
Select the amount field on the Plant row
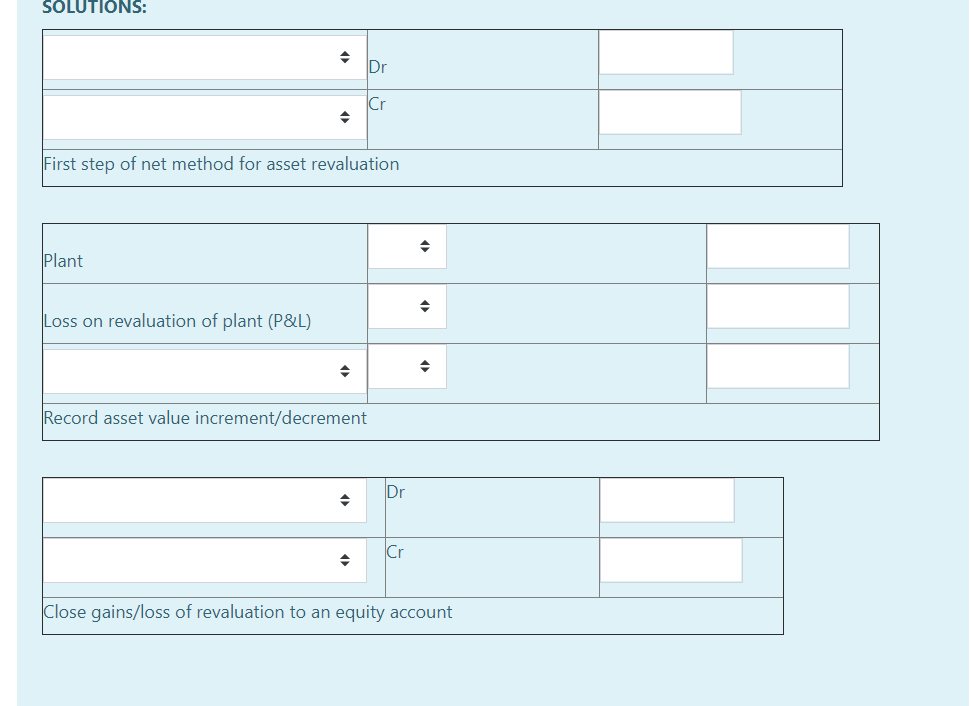777,246
